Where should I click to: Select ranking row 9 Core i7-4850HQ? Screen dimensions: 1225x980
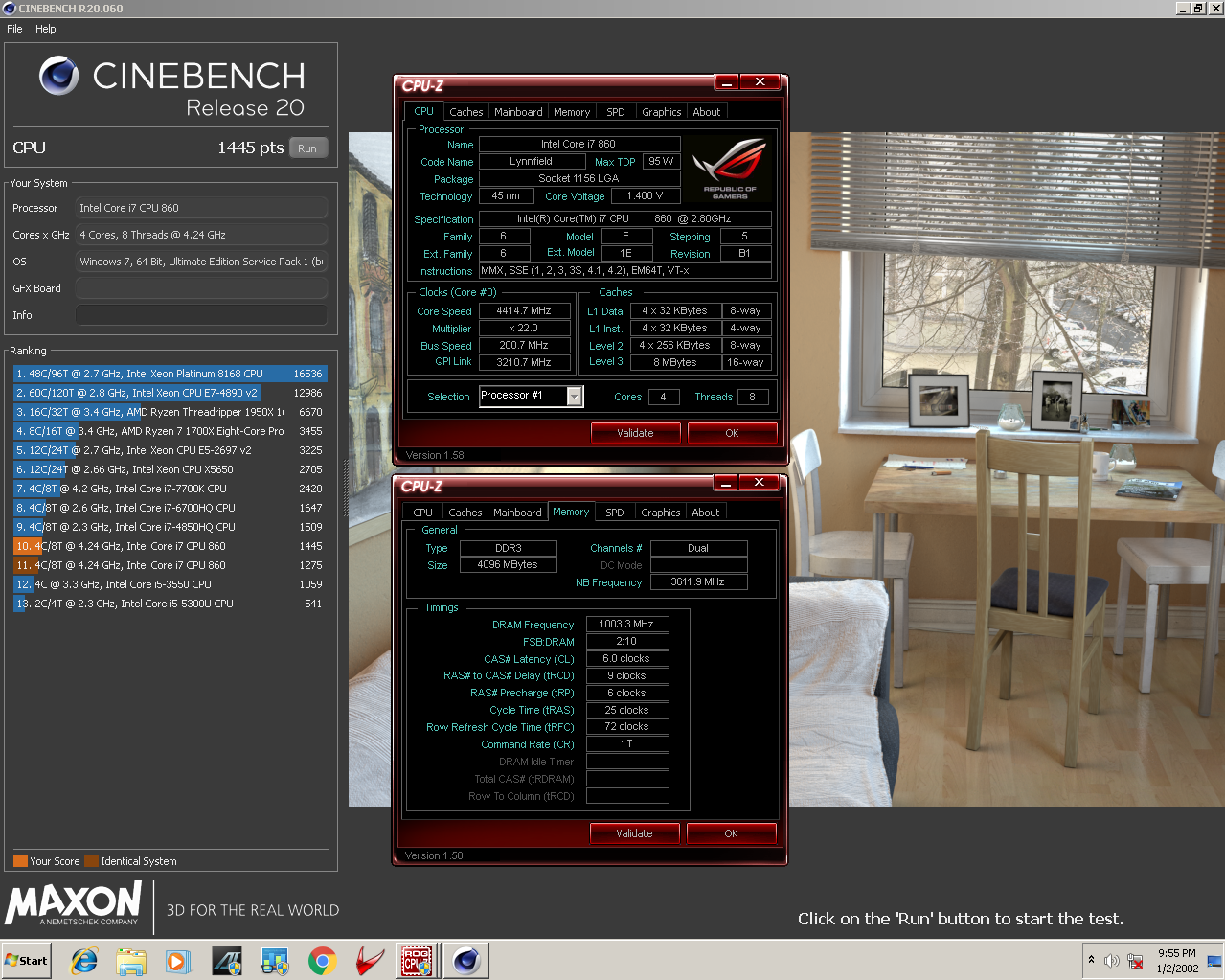point(170,527)
